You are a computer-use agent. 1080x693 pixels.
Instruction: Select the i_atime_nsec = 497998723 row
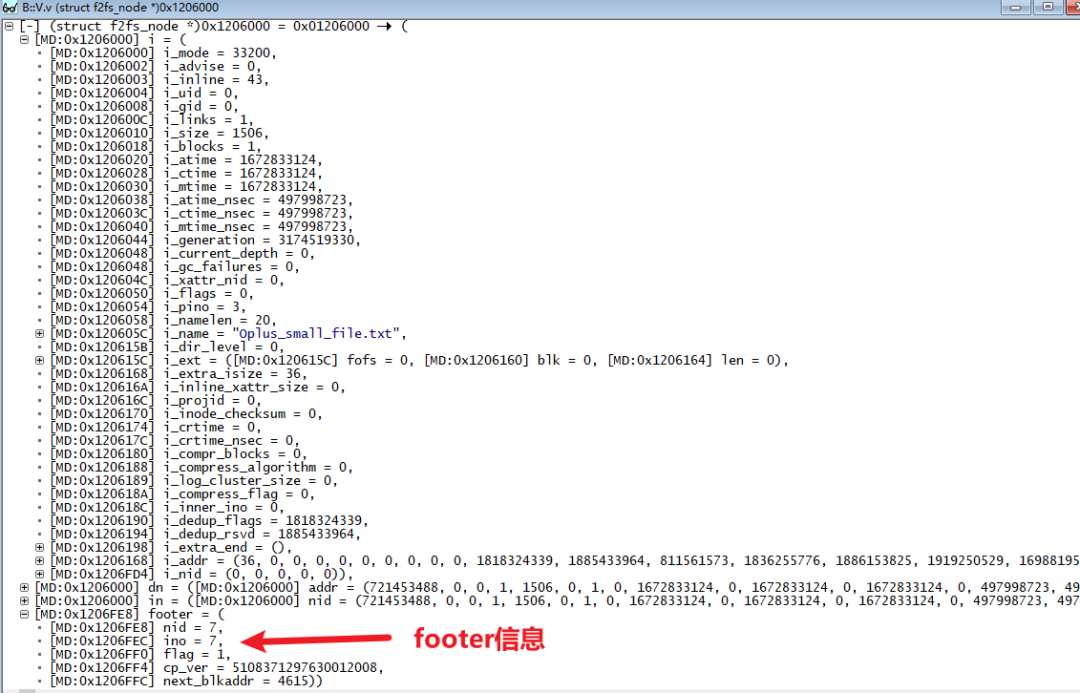201,200
